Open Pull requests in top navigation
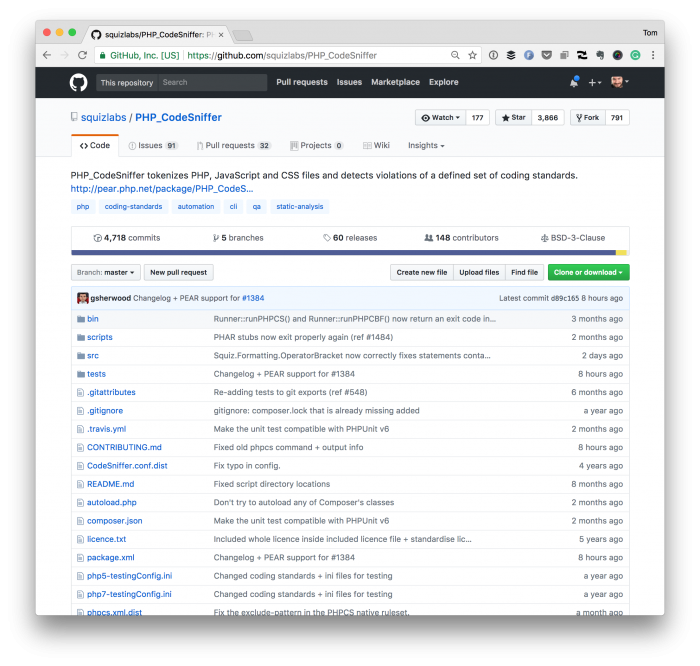 tap(302, 82)
